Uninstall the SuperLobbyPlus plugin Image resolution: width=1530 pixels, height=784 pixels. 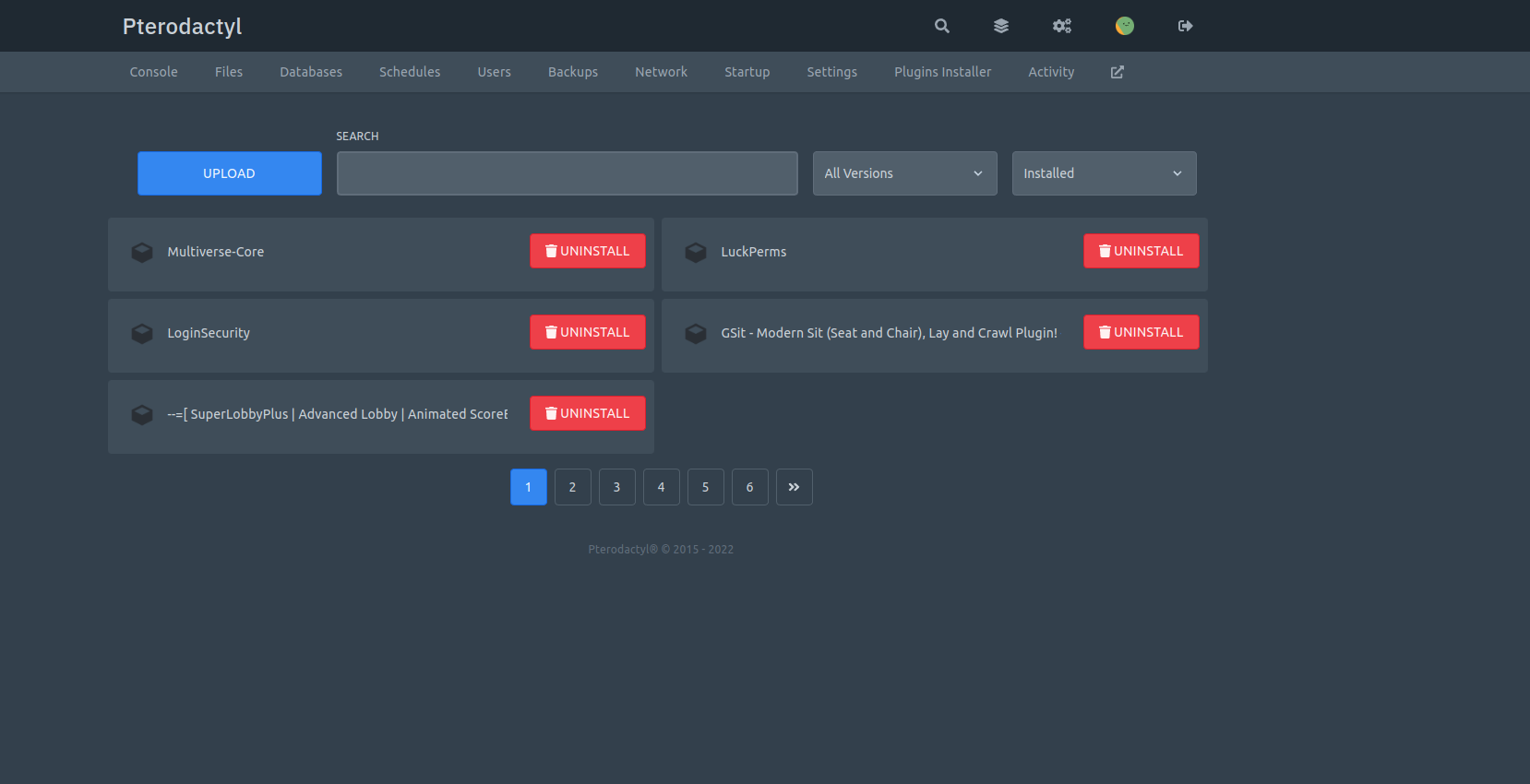(588, 413)
